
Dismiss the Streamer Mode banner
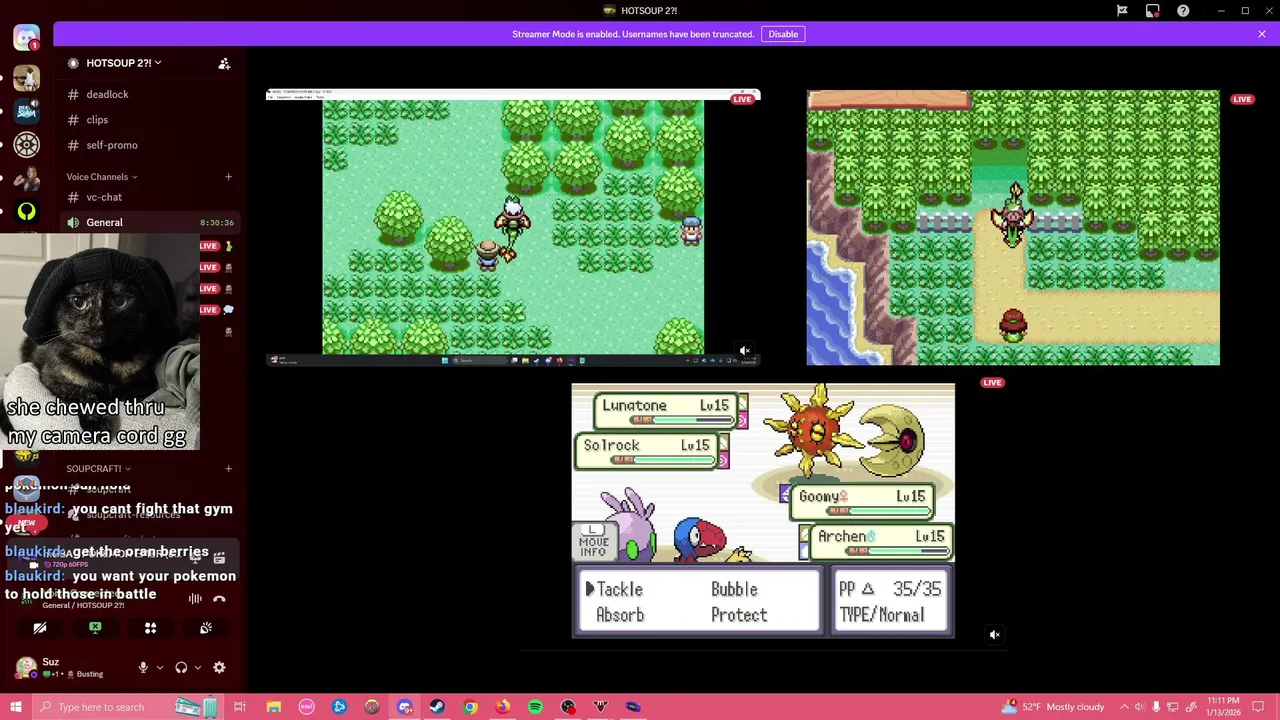coord(1262,34)
